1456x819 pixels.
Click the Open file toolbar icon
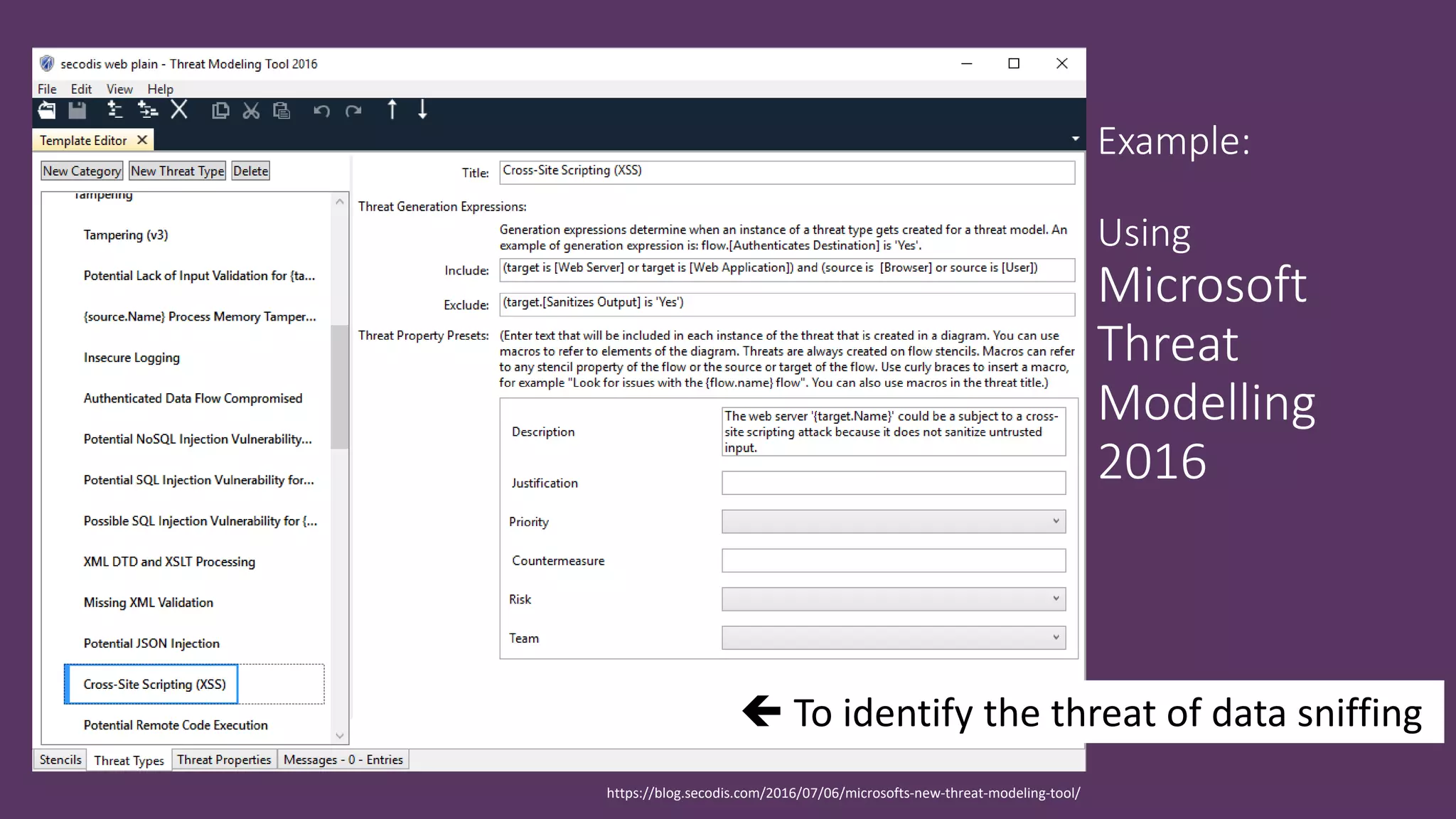click(47, 110)
